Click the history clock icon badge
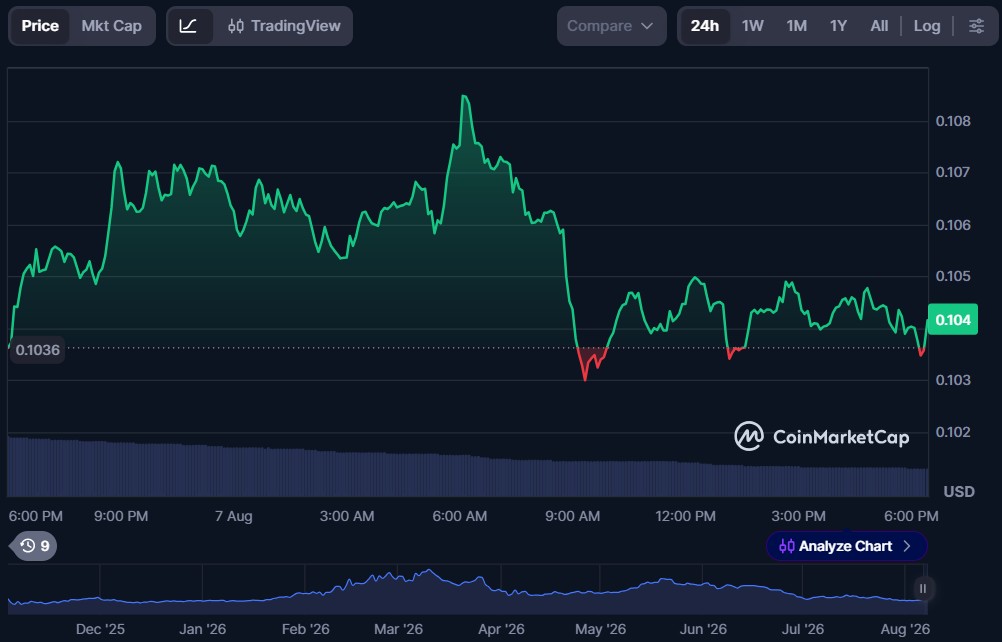 click(x=34, y=546)
